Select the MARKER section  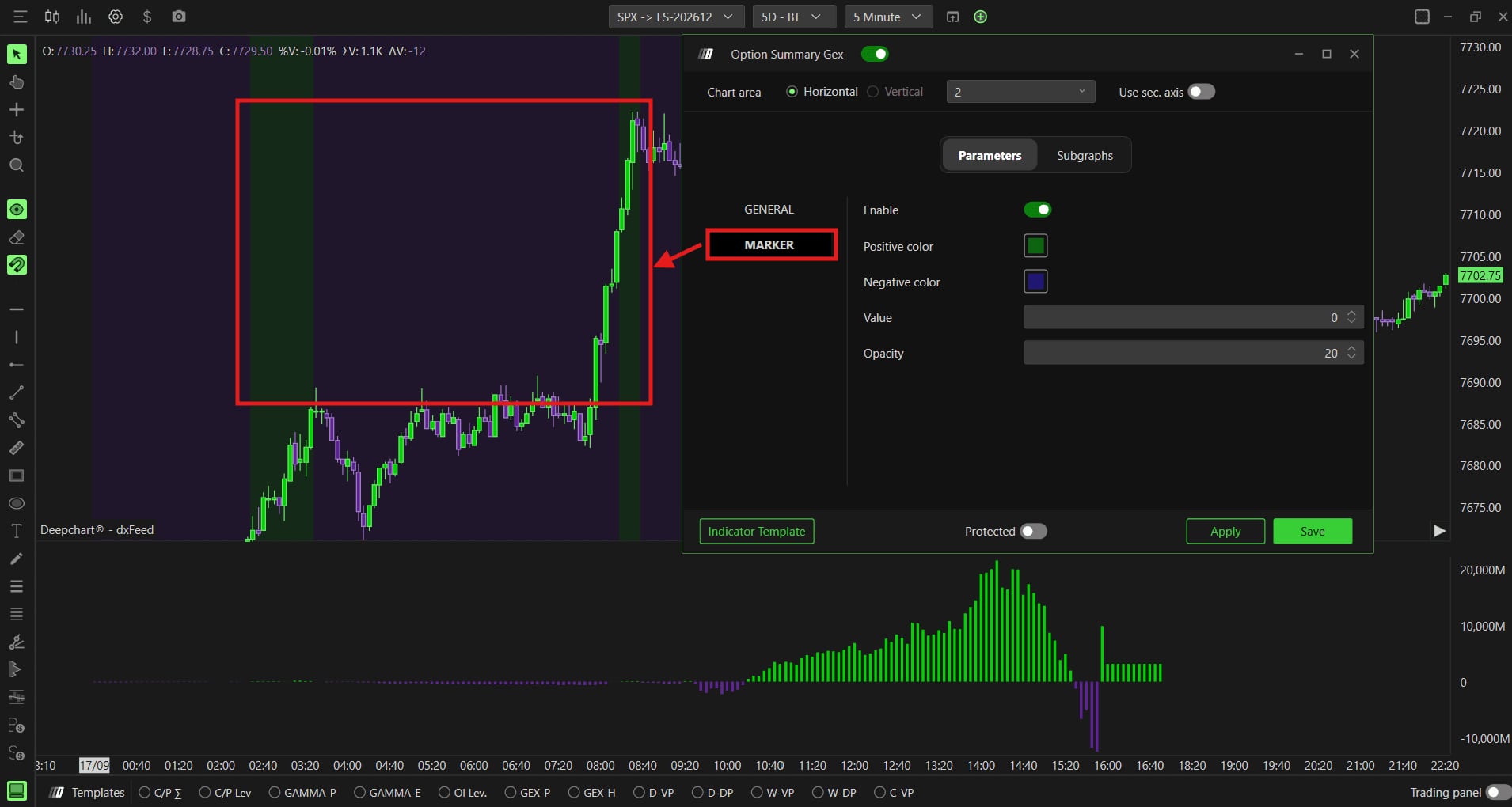click(x=771, y=244)
